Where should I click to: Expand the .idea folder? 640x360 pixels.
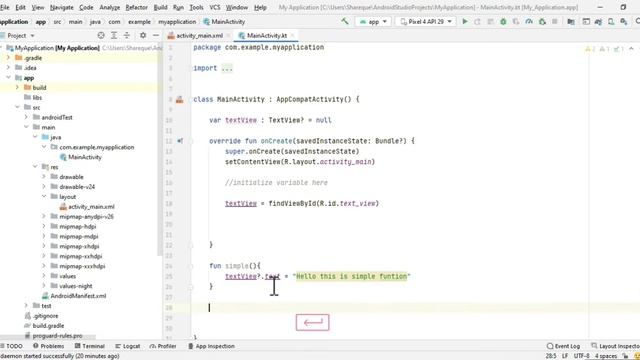(8, 68)
